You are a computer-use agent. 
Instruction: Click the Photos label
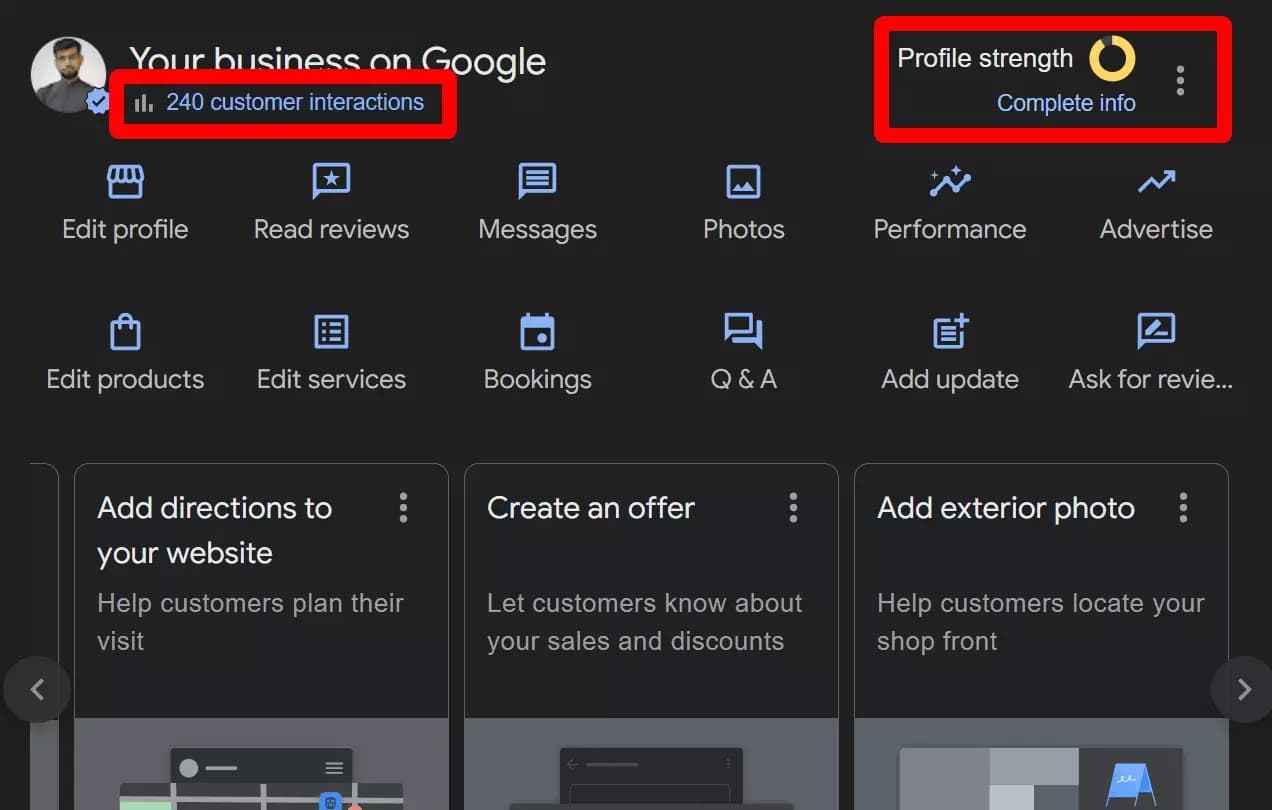tap(743, 229)
